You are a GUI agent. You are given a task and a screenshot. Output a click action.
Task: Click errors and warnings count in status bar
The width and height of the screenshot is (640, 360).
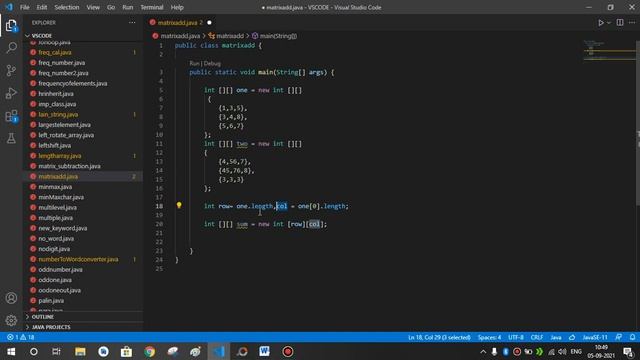click(x=20, y=338)
